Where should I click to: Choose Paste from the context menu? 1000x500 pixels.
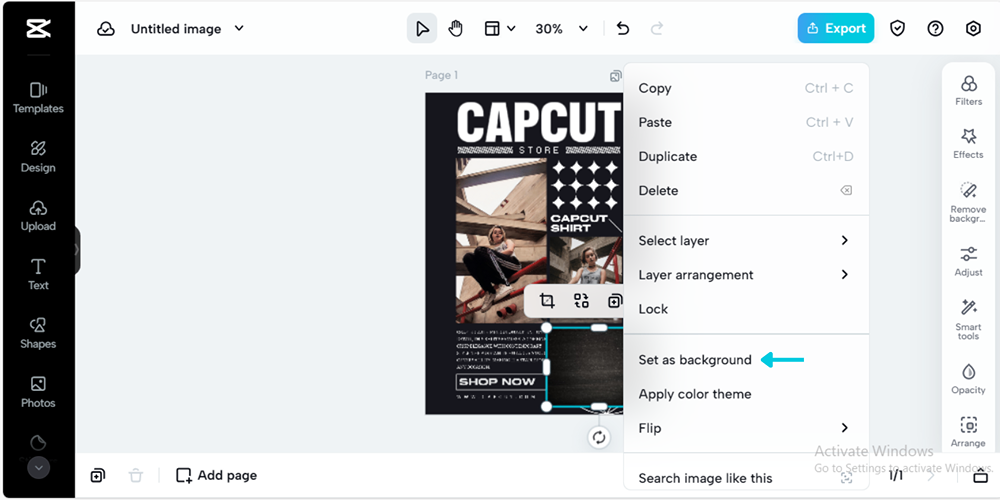(746, 122)
